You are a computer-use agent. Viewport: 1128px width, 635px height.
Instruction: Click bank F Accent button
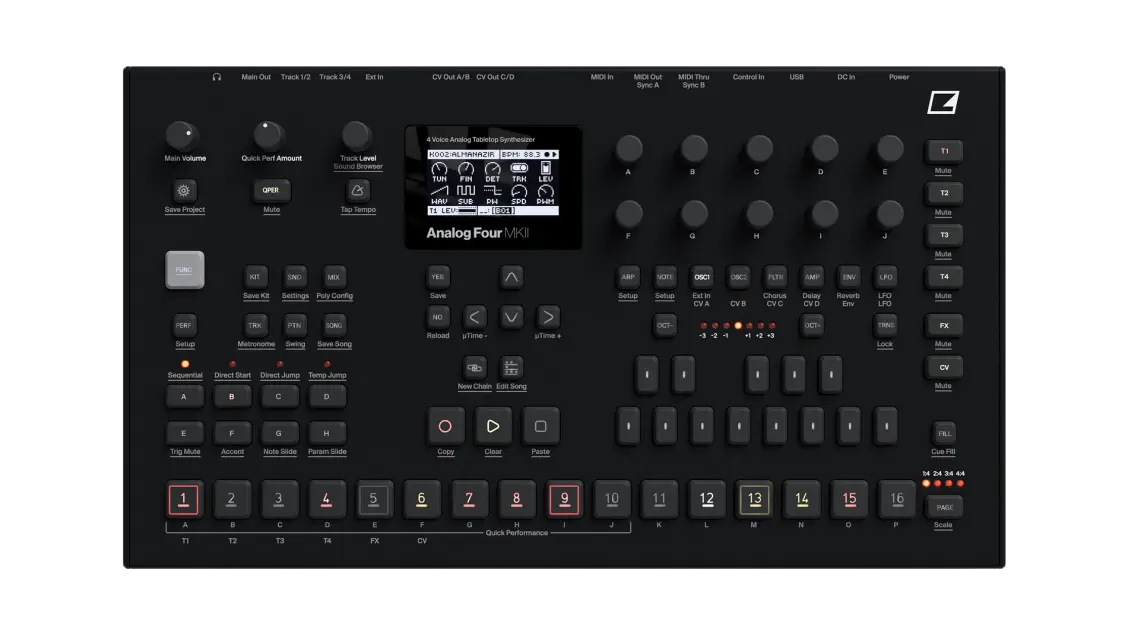(232, 434)
